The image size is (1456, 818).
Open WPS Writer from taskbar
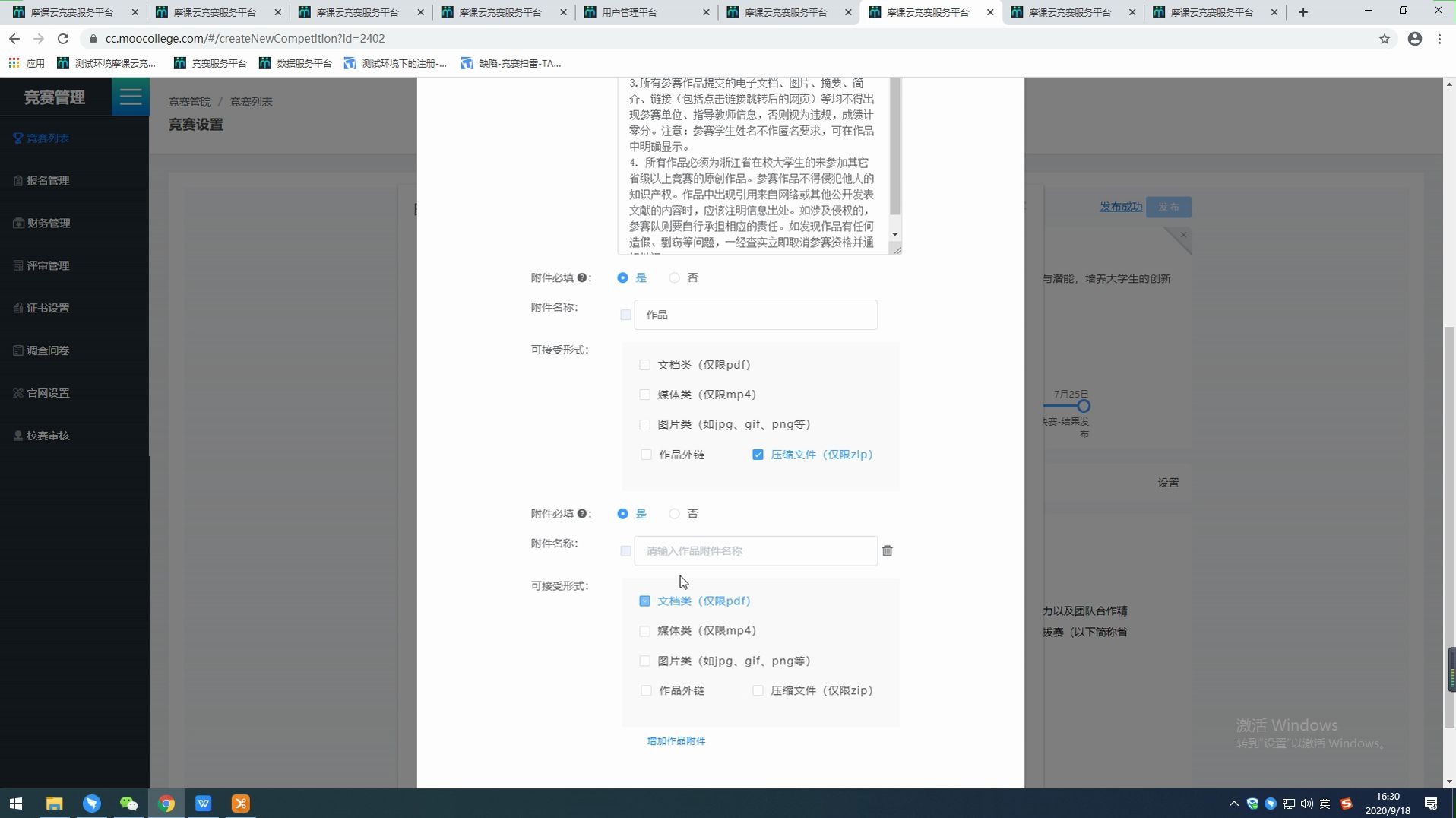pyautogui.click(x=203, y=804)
